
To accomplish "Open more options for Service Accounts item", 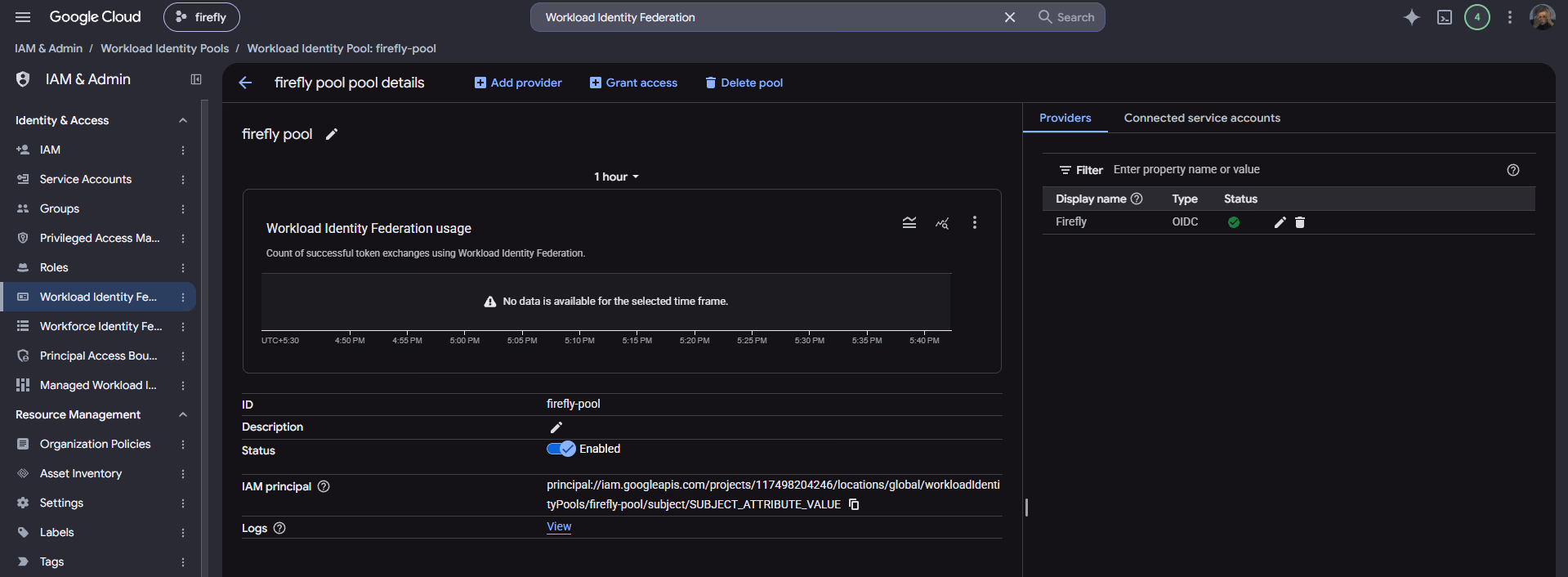I will pyautogui.click(x=183, y=180).
